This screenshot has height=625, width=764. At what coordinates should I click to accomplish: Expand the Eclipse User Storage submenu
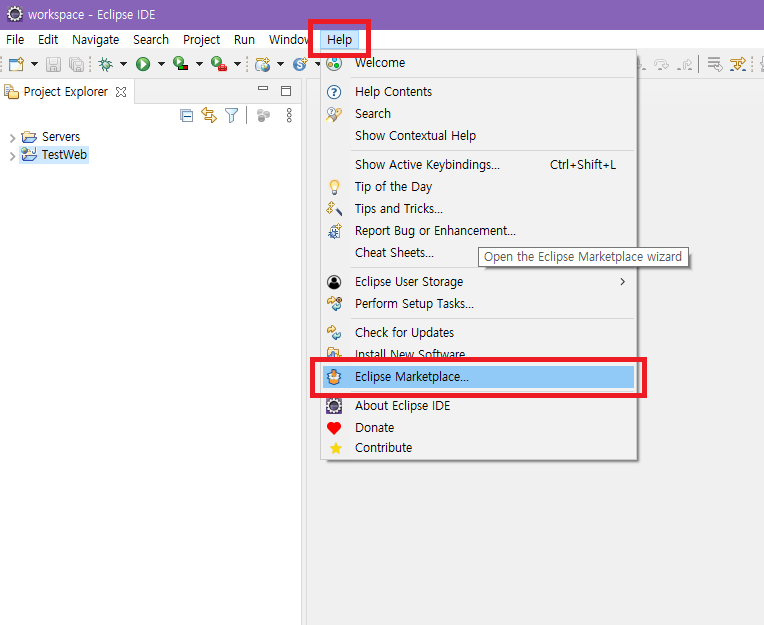point(479,282)
